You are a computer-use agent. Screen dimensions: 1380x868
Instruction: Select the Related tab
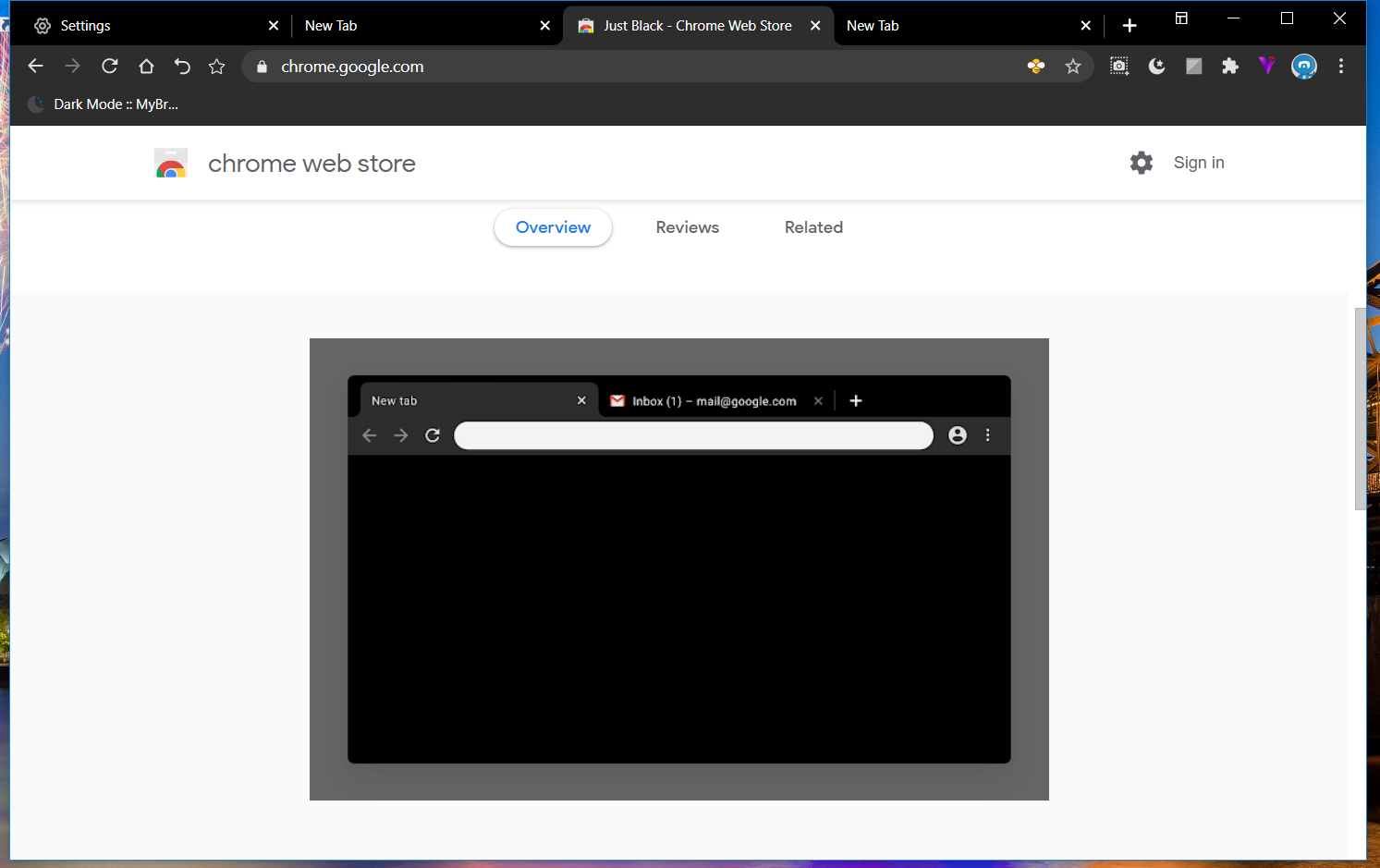pos(813,226)
